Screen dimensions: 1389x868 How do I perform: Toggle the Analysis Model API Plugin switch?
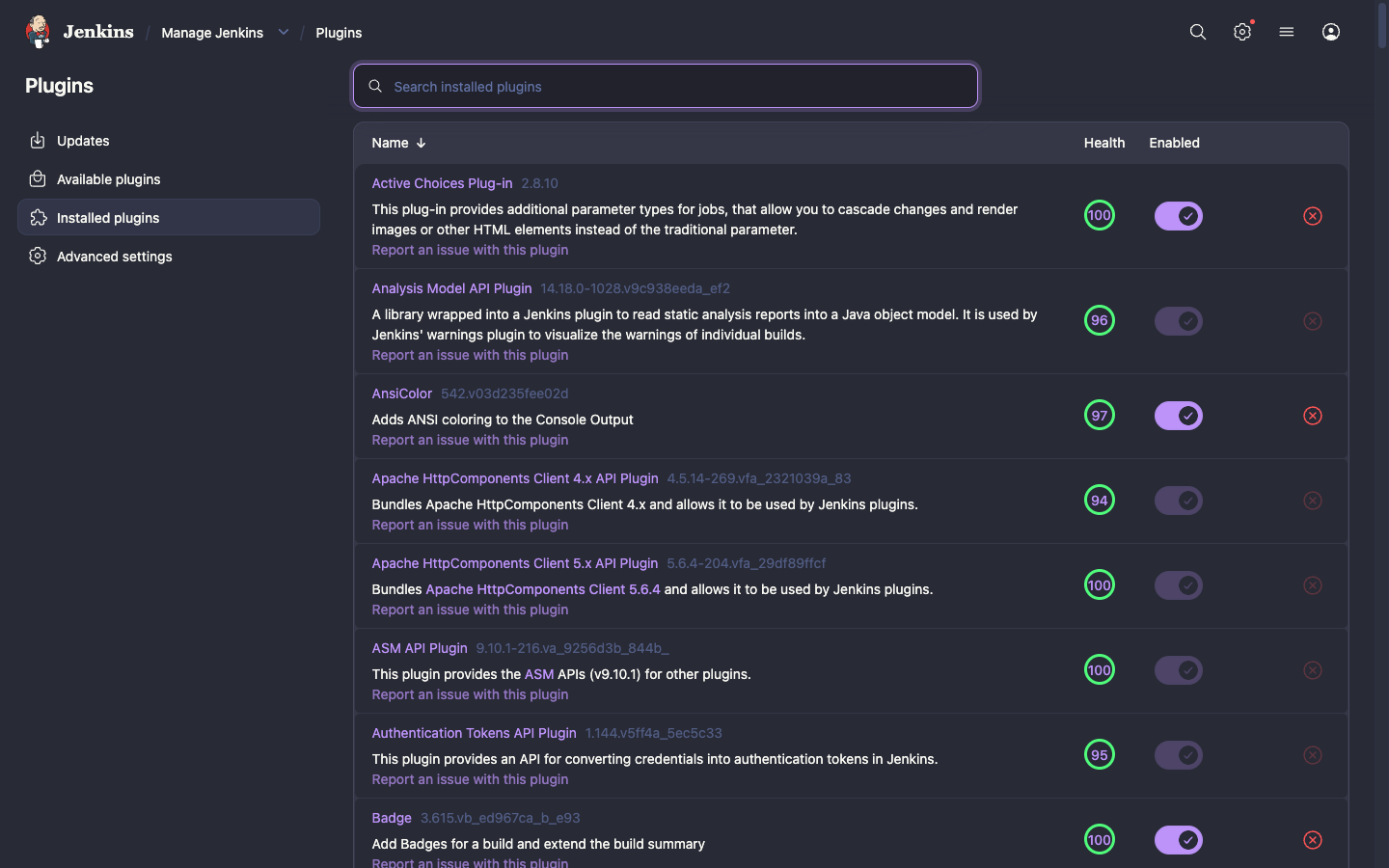pyautogui.click(x=1179, y=321)
